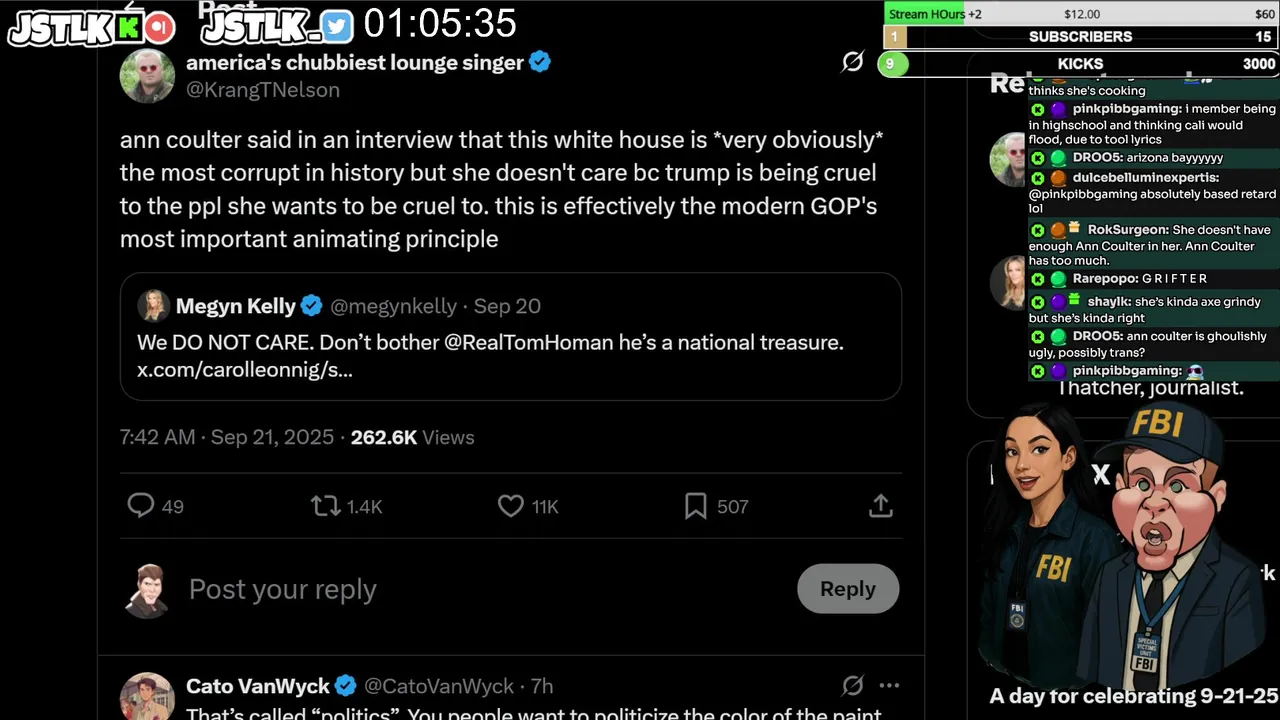
Task: Like the post with heart icon
Action: [511, 506]
